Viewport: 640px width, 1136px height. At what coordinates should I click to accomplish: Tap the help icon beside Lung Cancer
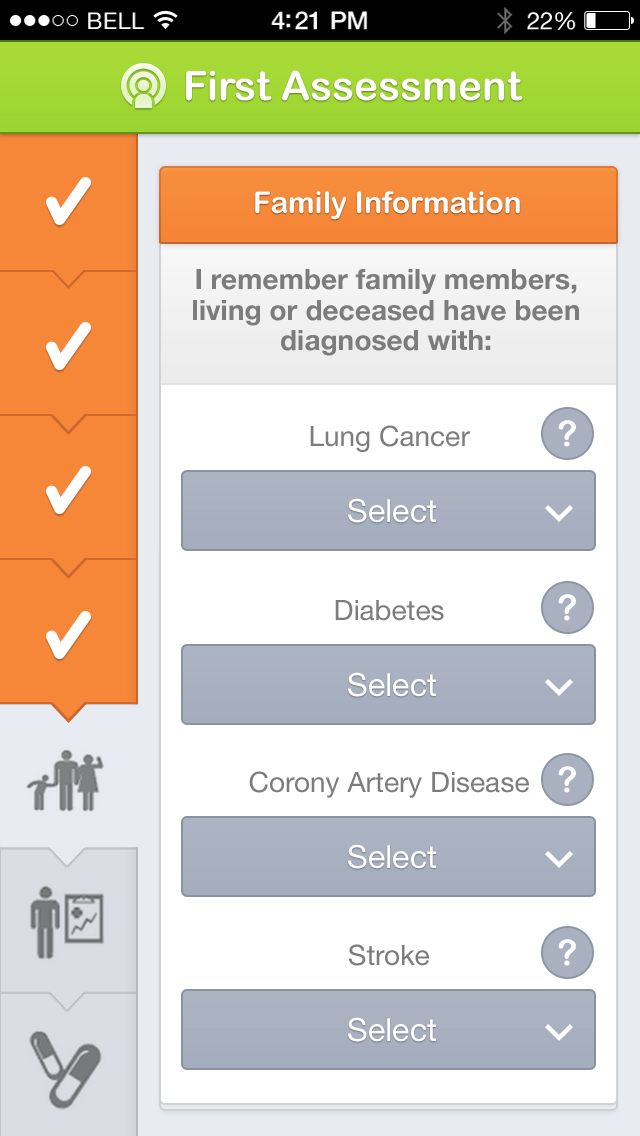567,435
